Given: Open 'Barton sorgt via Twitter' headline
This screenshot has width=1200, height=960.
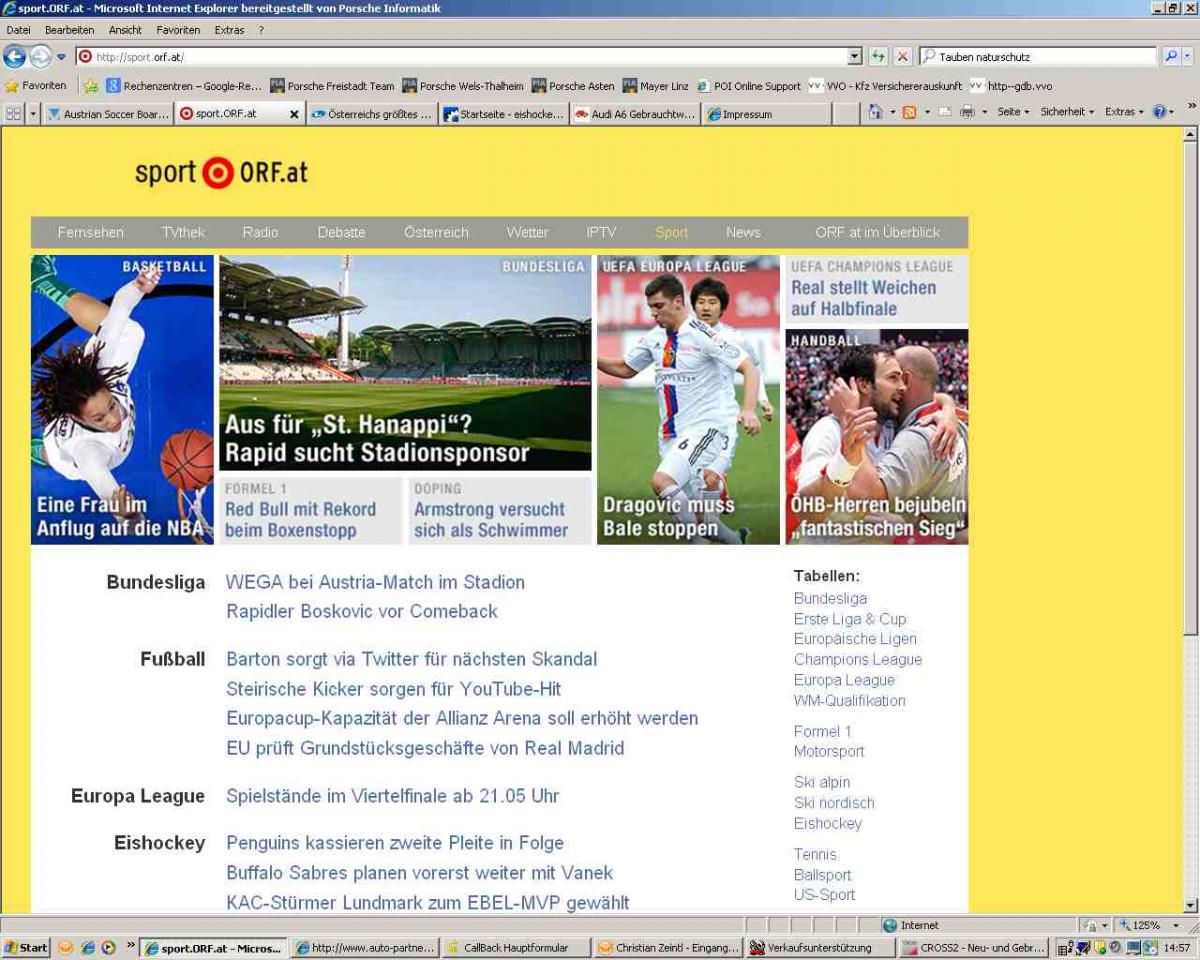Looking at the screenshot, I should coord(411,659).
